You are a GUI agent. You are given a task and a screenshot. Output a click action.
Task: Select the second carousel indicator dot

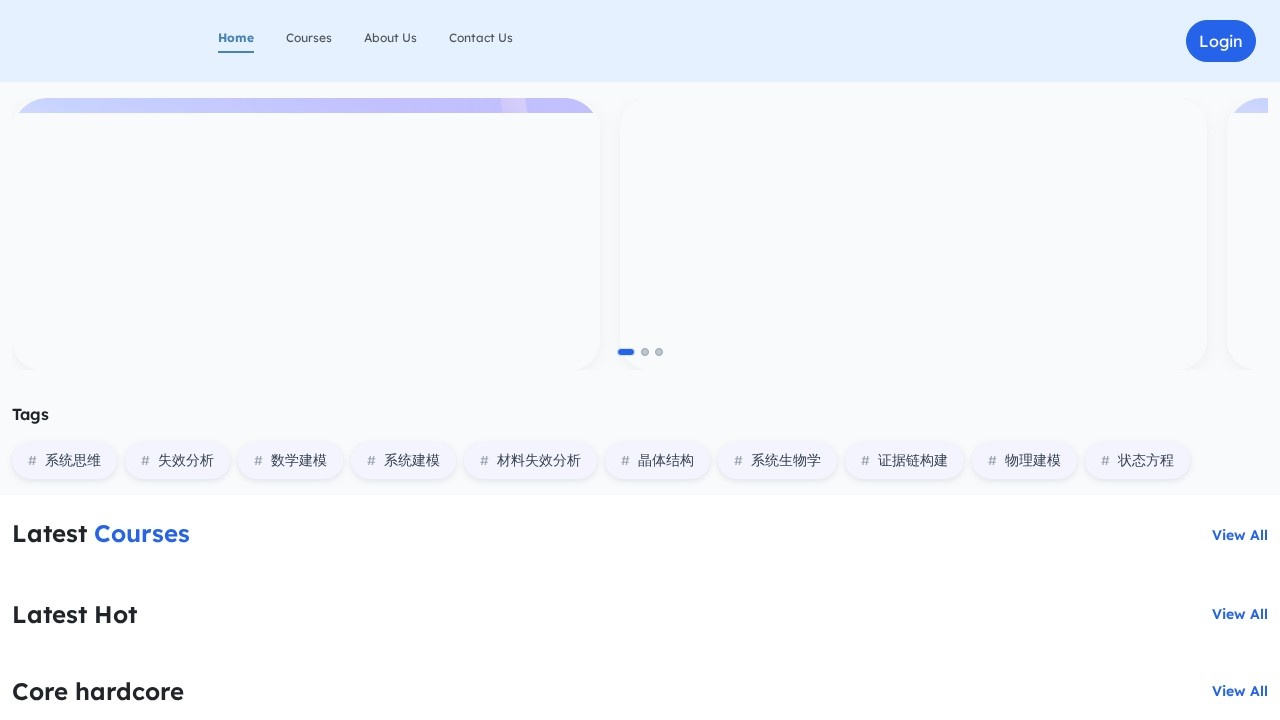coord(645,352)
